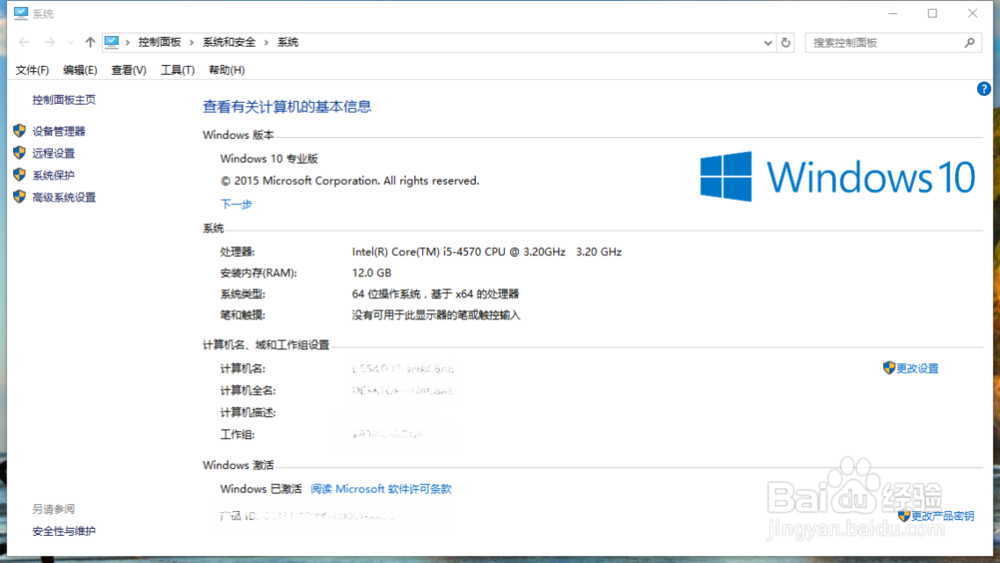Click 更改产品密钥 link

click(943, 516)
